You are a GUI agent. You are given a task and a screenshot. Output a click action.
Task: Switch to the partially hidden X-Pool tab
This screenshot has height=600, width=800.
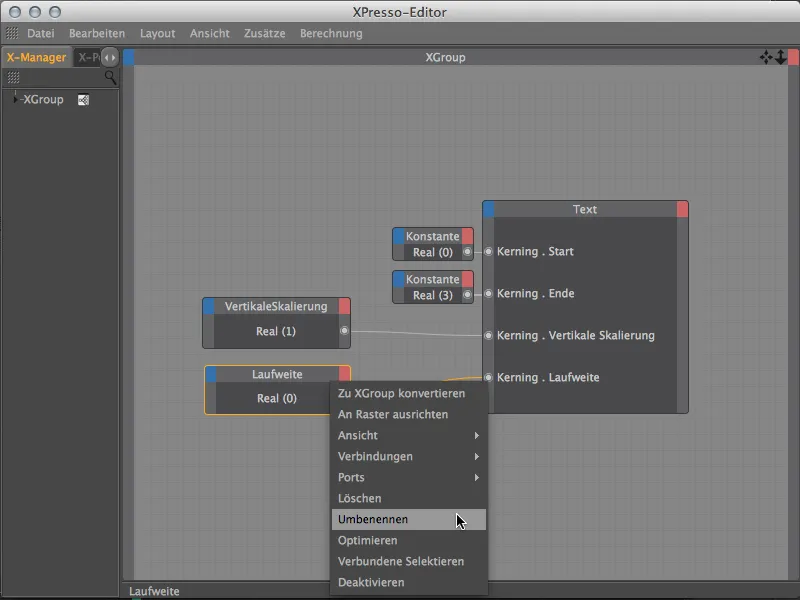coord(88,57)
